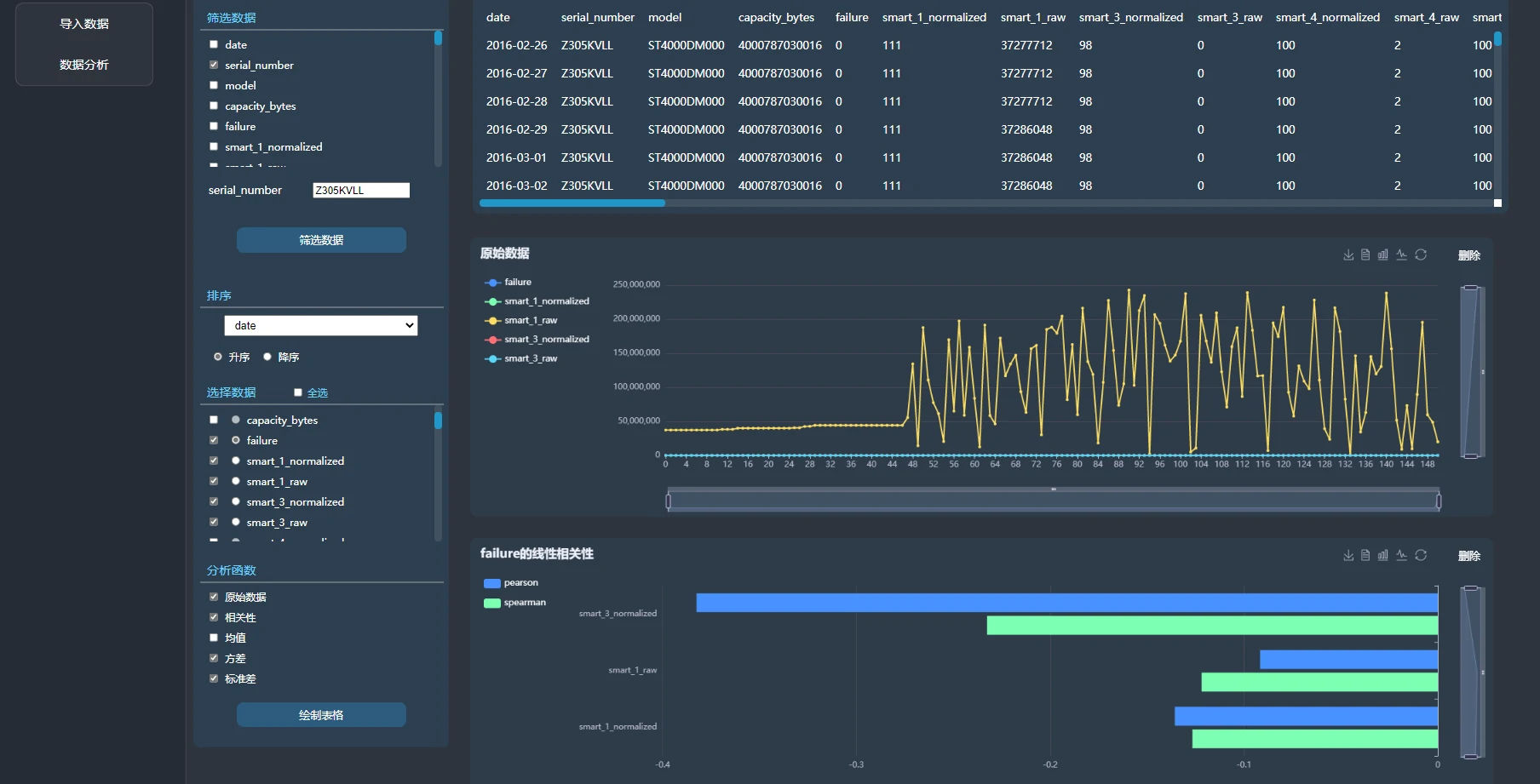
Task: Uncheck smart_3_raw in 选择数据 list
Action: (x=214, y=522)
